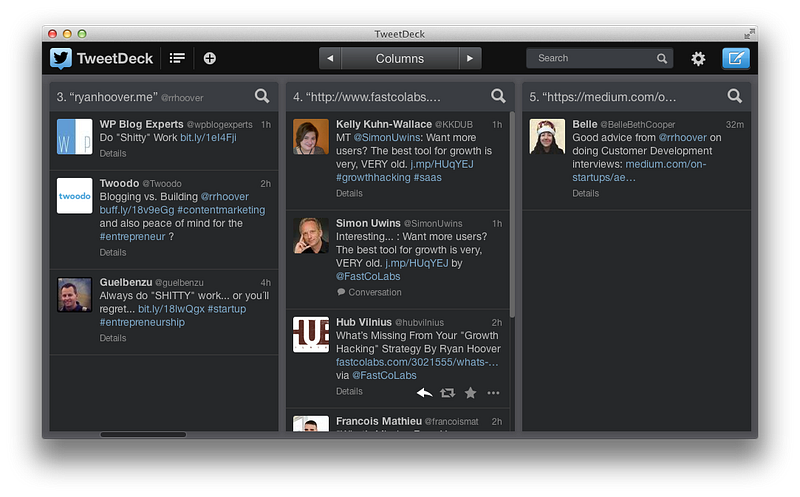Click the Belle username
The height and width of the screenshot is (497, 800).
coord(585,125)
